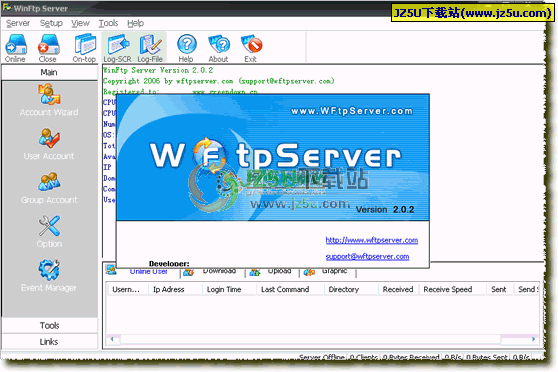Screen dimensions: 558x372
Task: Open the Setup menu
Action: click(x=51, y=23)
